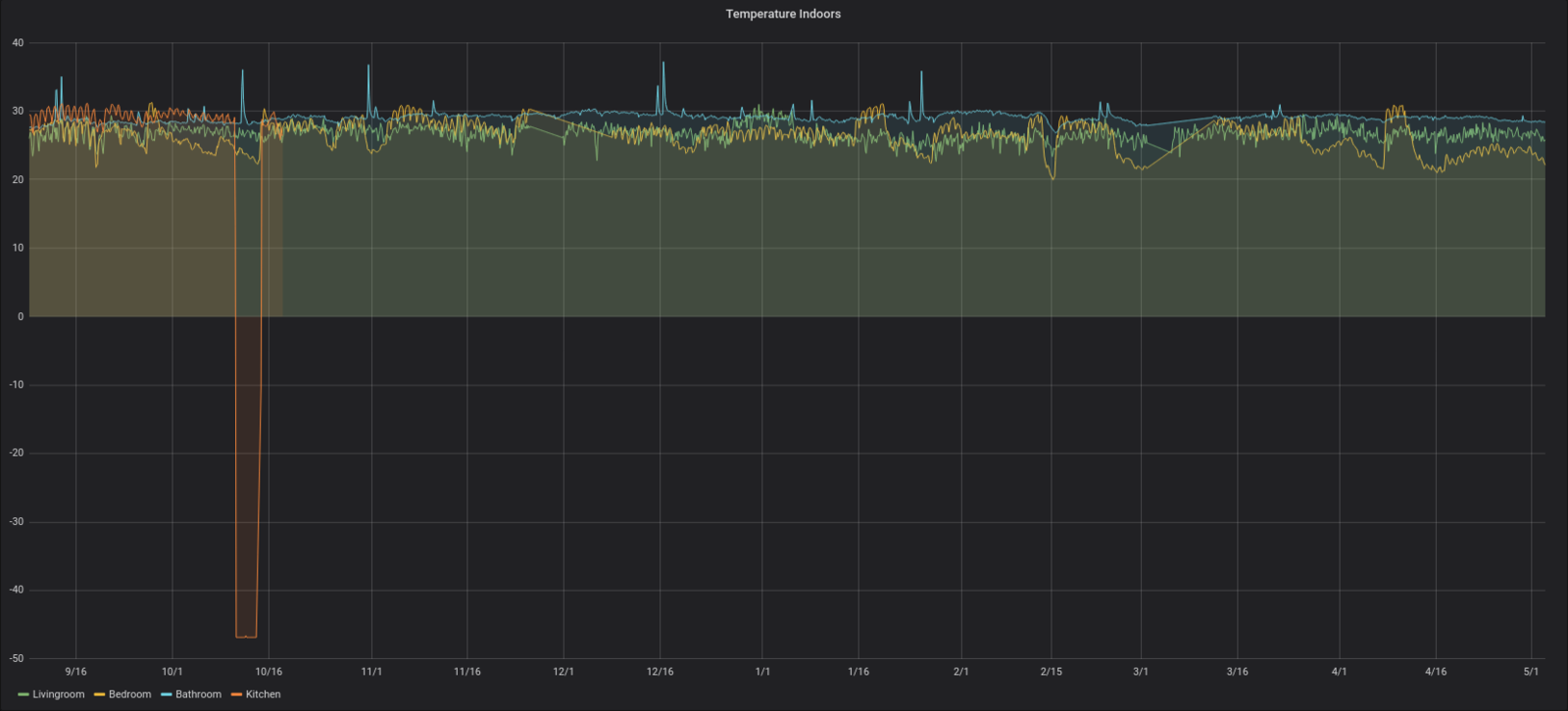Toggle the Livingroom series in legend
The height and width of the screenshot is (711, 1568).
tap(58, 694)
